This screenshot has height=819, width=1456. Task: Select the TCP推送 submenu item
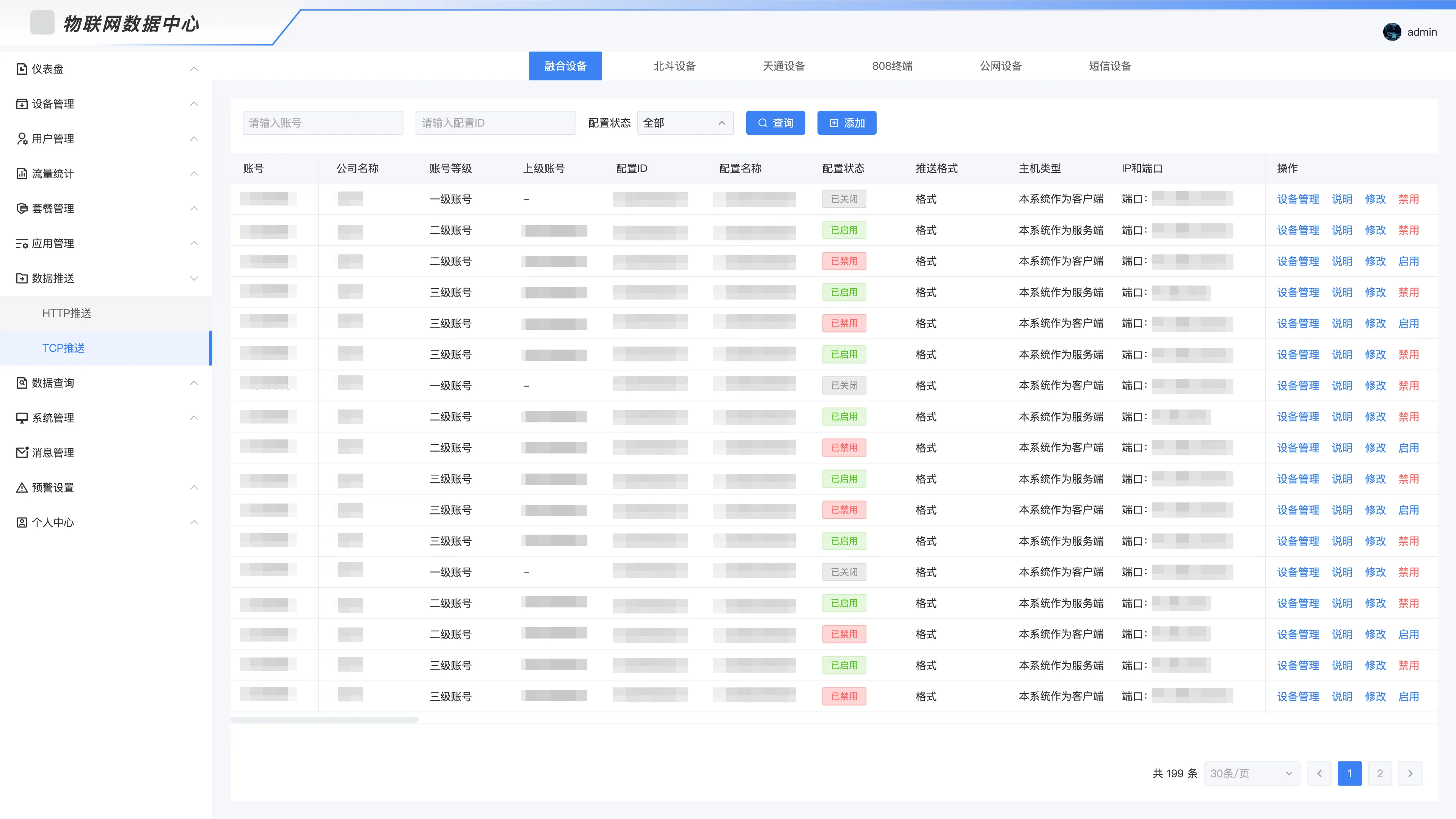[106, 348]
